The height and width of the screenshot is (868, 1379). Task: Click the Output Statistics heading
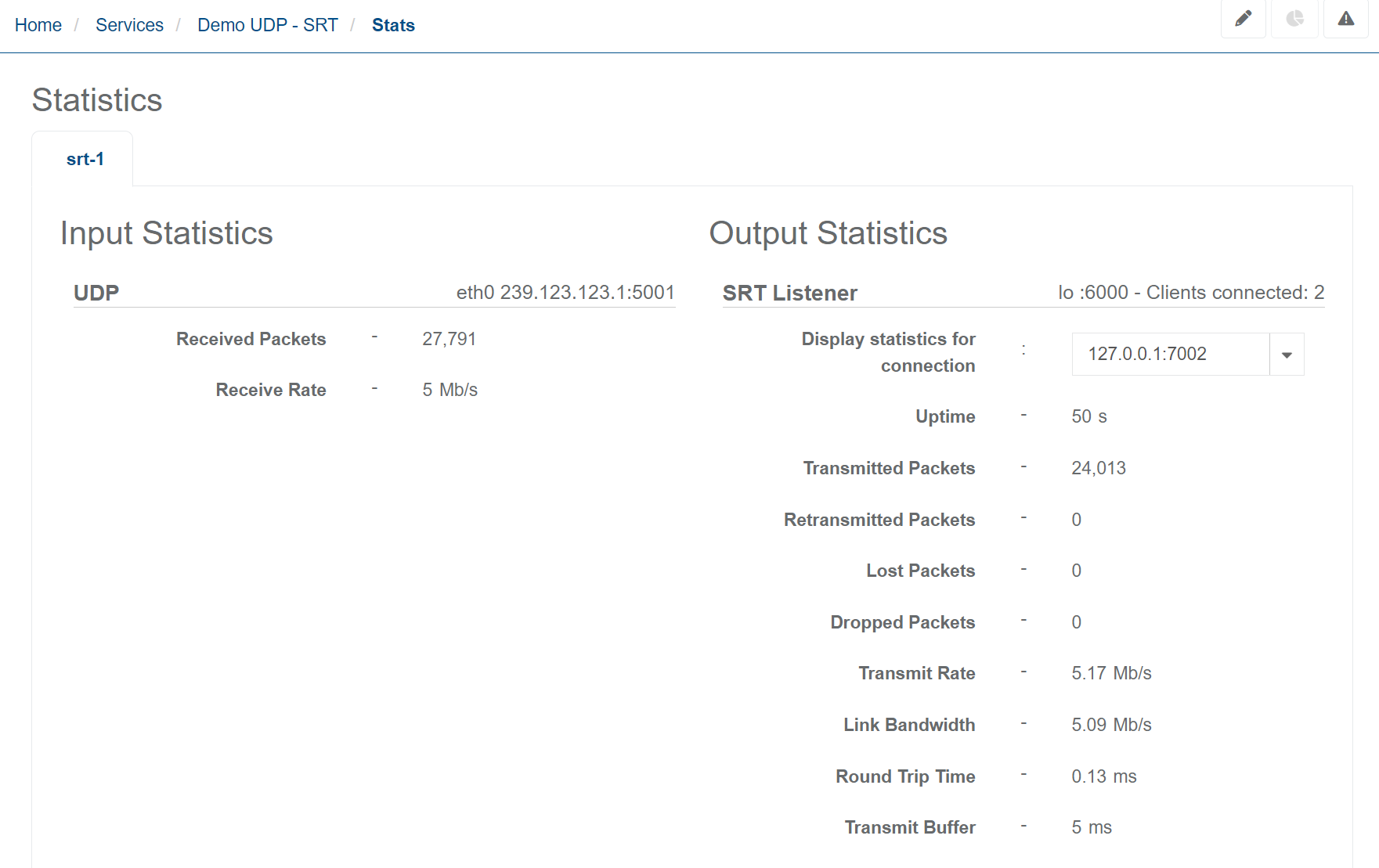point(828,233)
